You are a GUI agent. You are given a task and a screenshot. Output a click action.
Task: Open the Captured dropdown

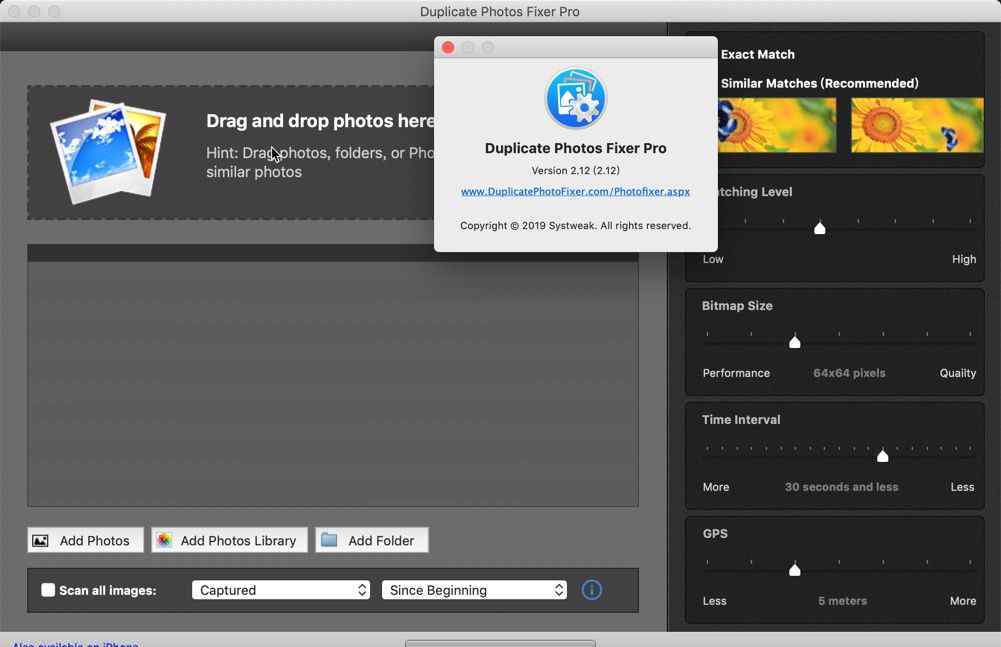click(281, 590)
